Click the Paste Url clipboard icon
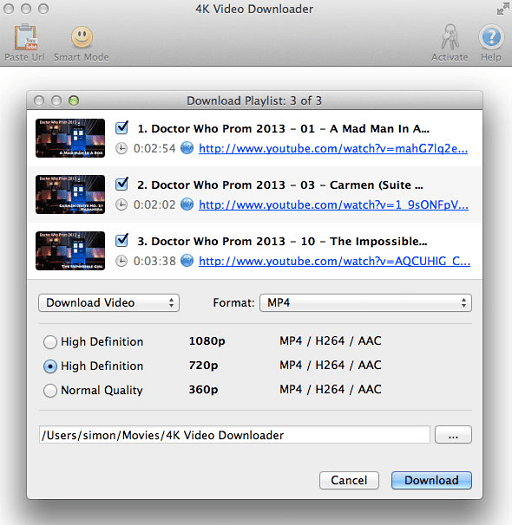Screen dimensions: 512x525 (x=25, y=36)
